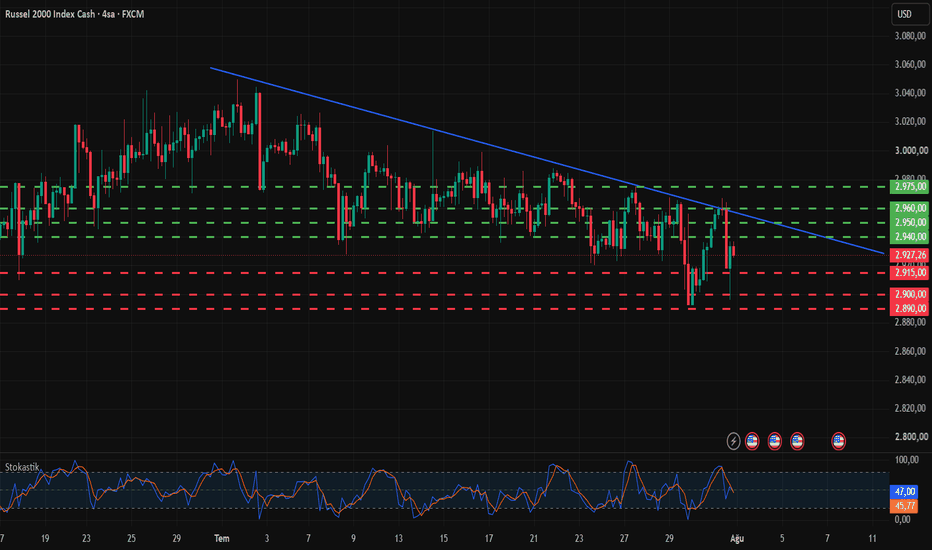932x550 pixels.
Task: Click the Tem month label on time axis
Action: (222, 539)
